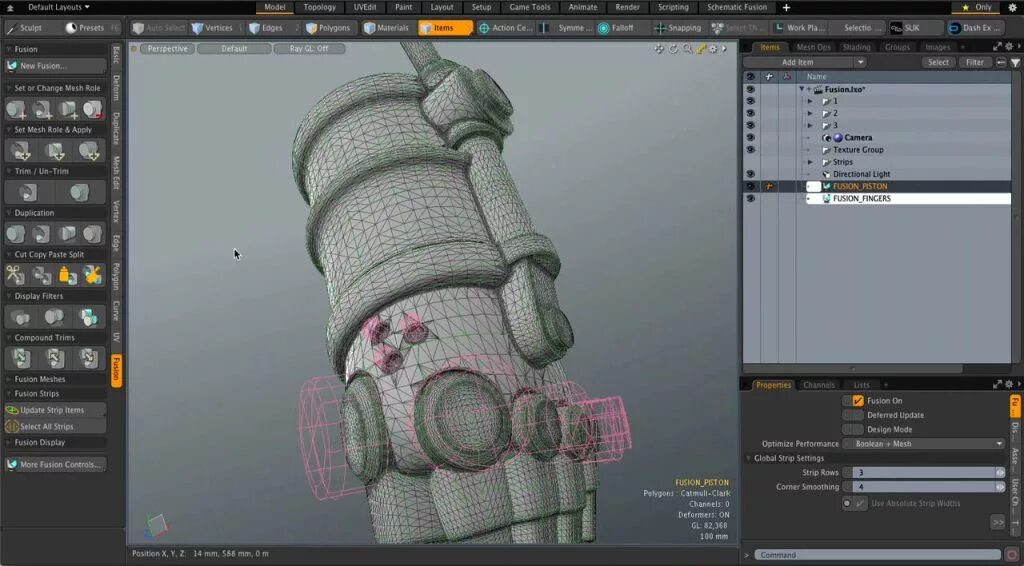
Task: Open the settings gear in top-right corner
Action: [x=1013, y=7]
